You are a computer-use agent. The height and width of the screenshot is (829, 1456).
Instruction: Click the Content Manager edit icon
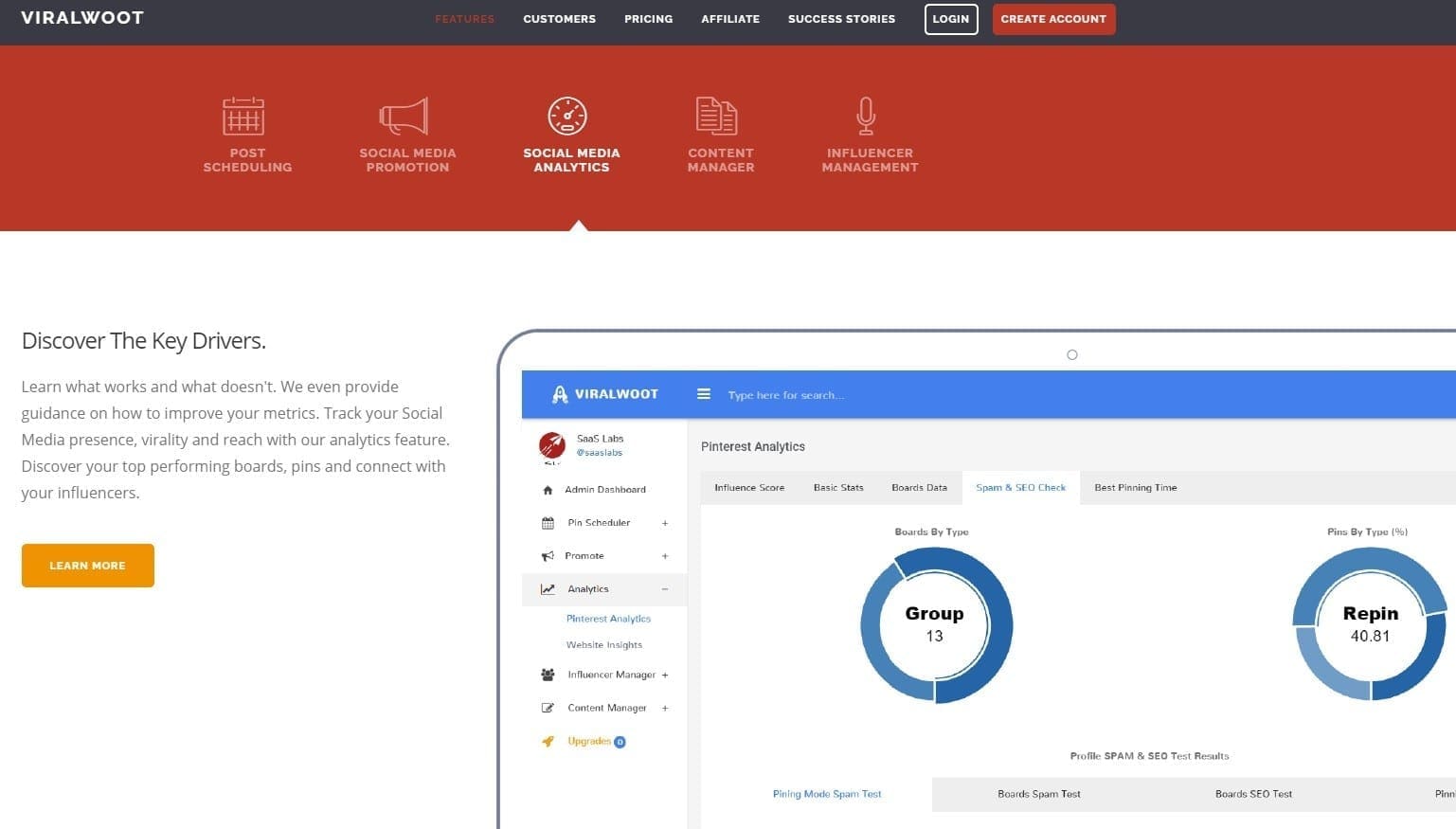pyautogui.click(x=548, y=708)
